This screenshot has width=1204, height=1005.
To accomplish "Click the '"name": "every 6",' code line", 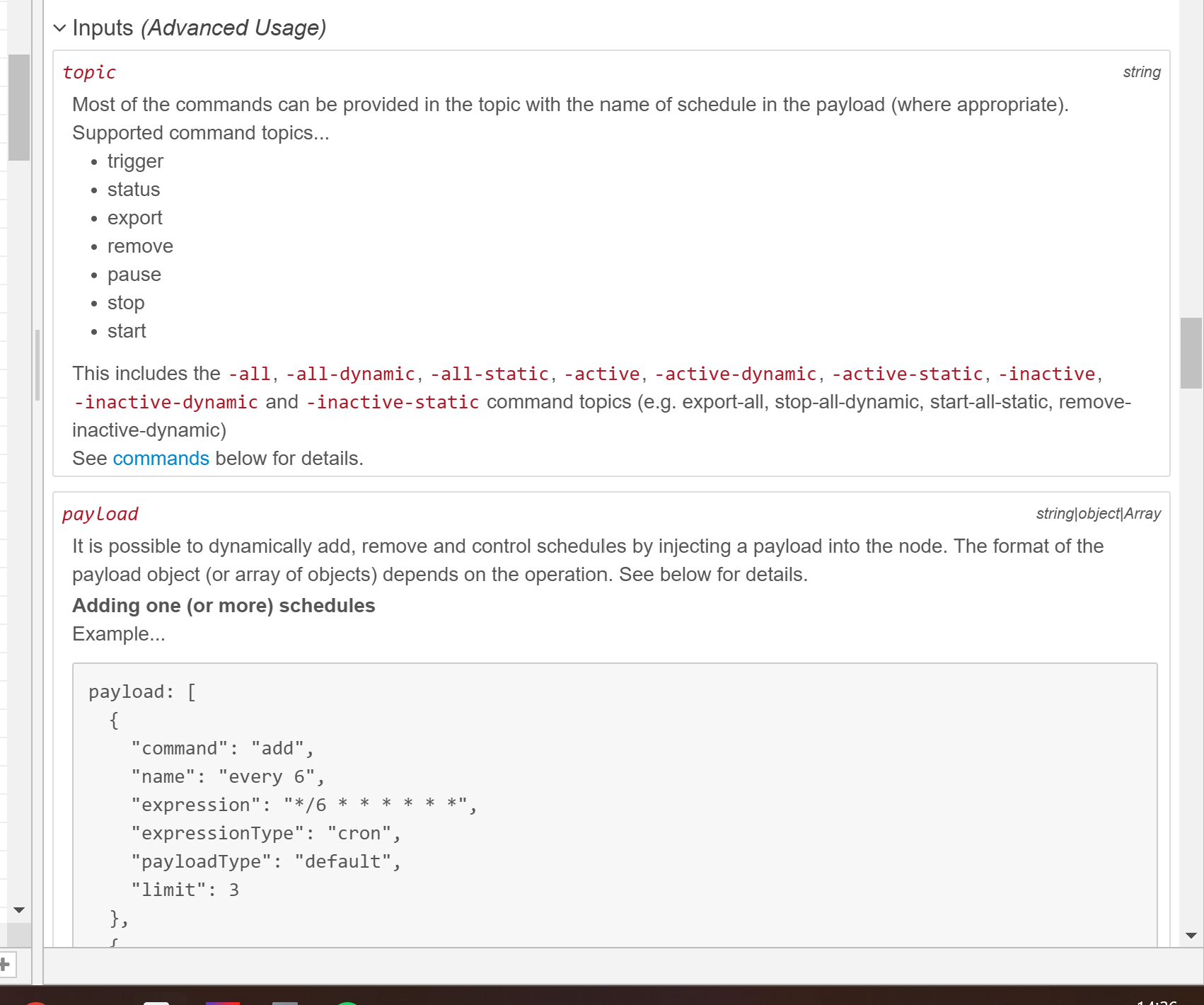I will [228, 776].
